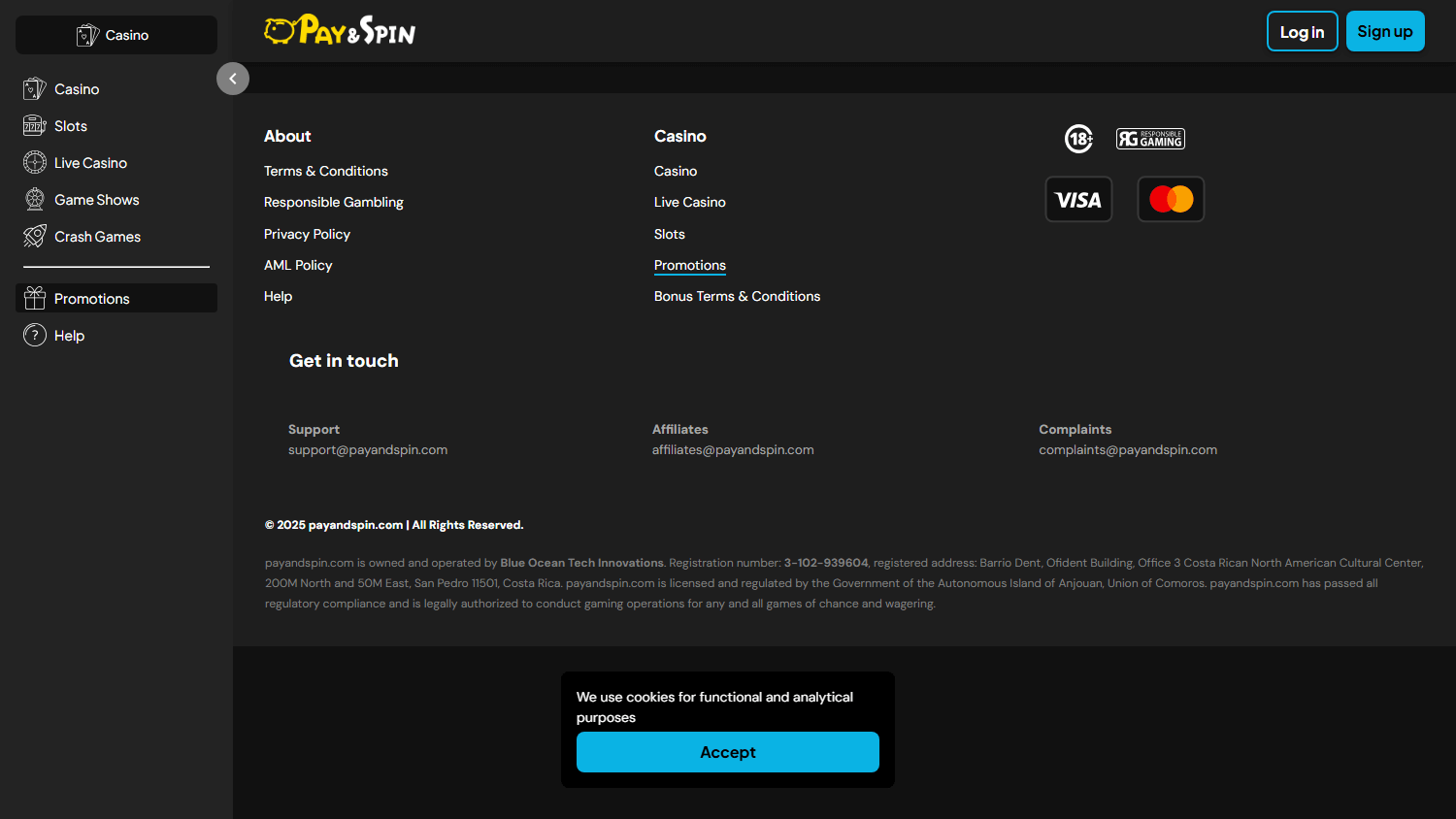Open the Casino selector at sidebar top
This screenshot has height=819, width=1456.
(116, 35)
